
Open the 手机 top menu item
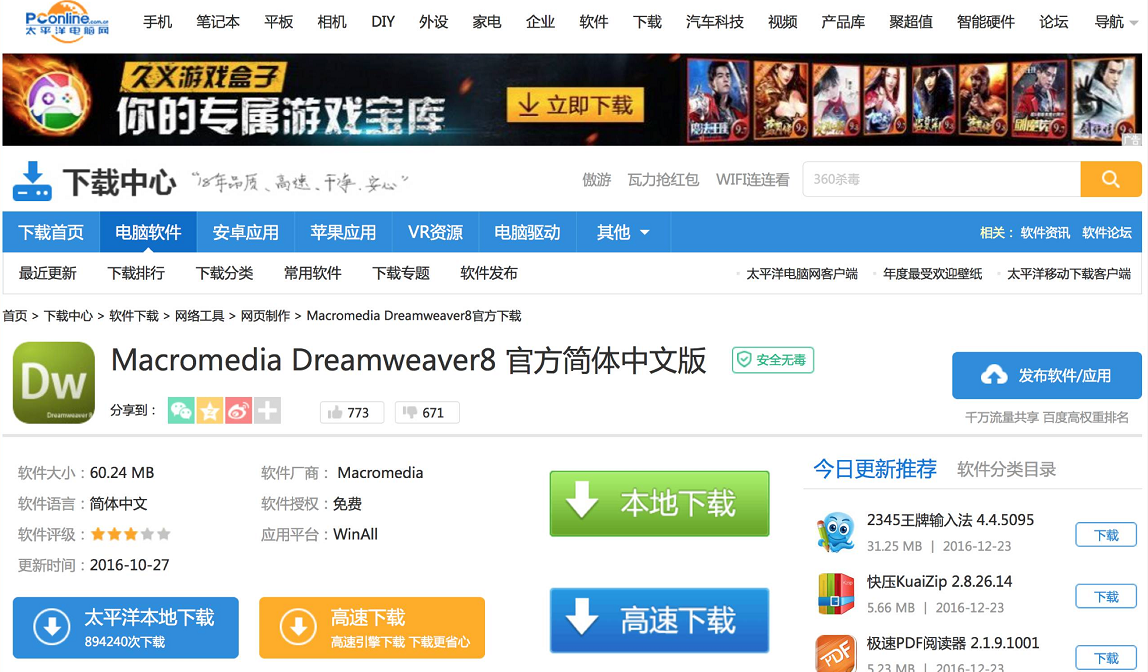point(157,22)
